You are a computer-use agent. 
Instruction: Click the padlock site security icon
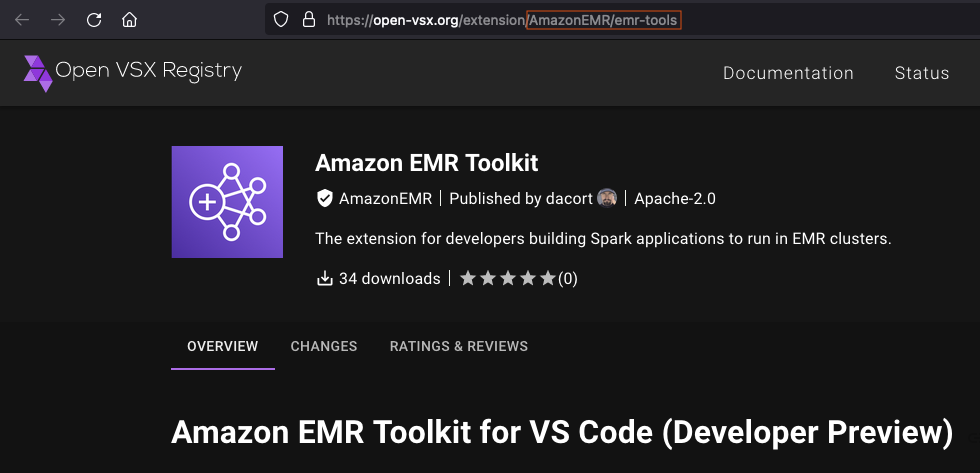tap(308, 19)
